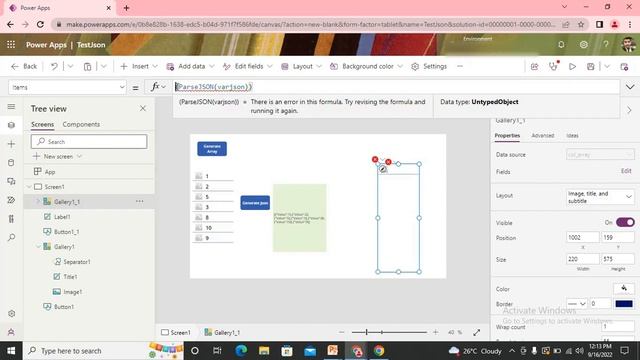Viewport: 640px width, 360px height.
Task: Open the Edit fields menu
Action: pyautogui.click(x=247, y=66)
